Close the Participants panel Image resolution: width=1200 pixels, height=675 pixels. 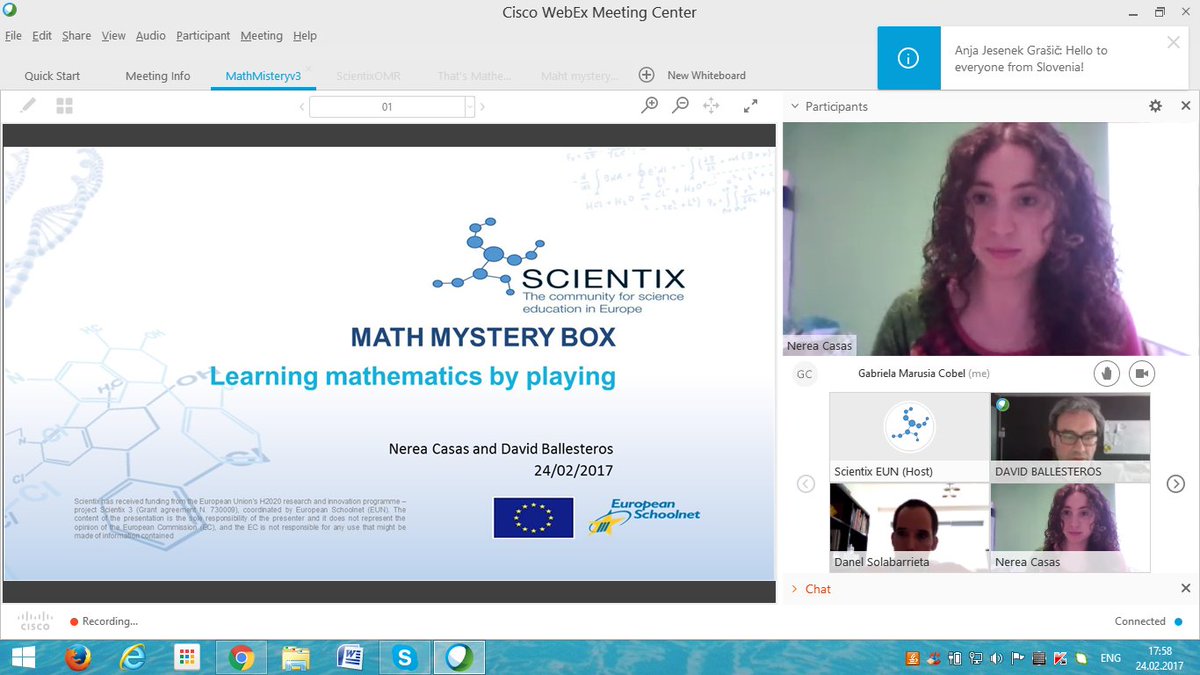point(1185,106)
